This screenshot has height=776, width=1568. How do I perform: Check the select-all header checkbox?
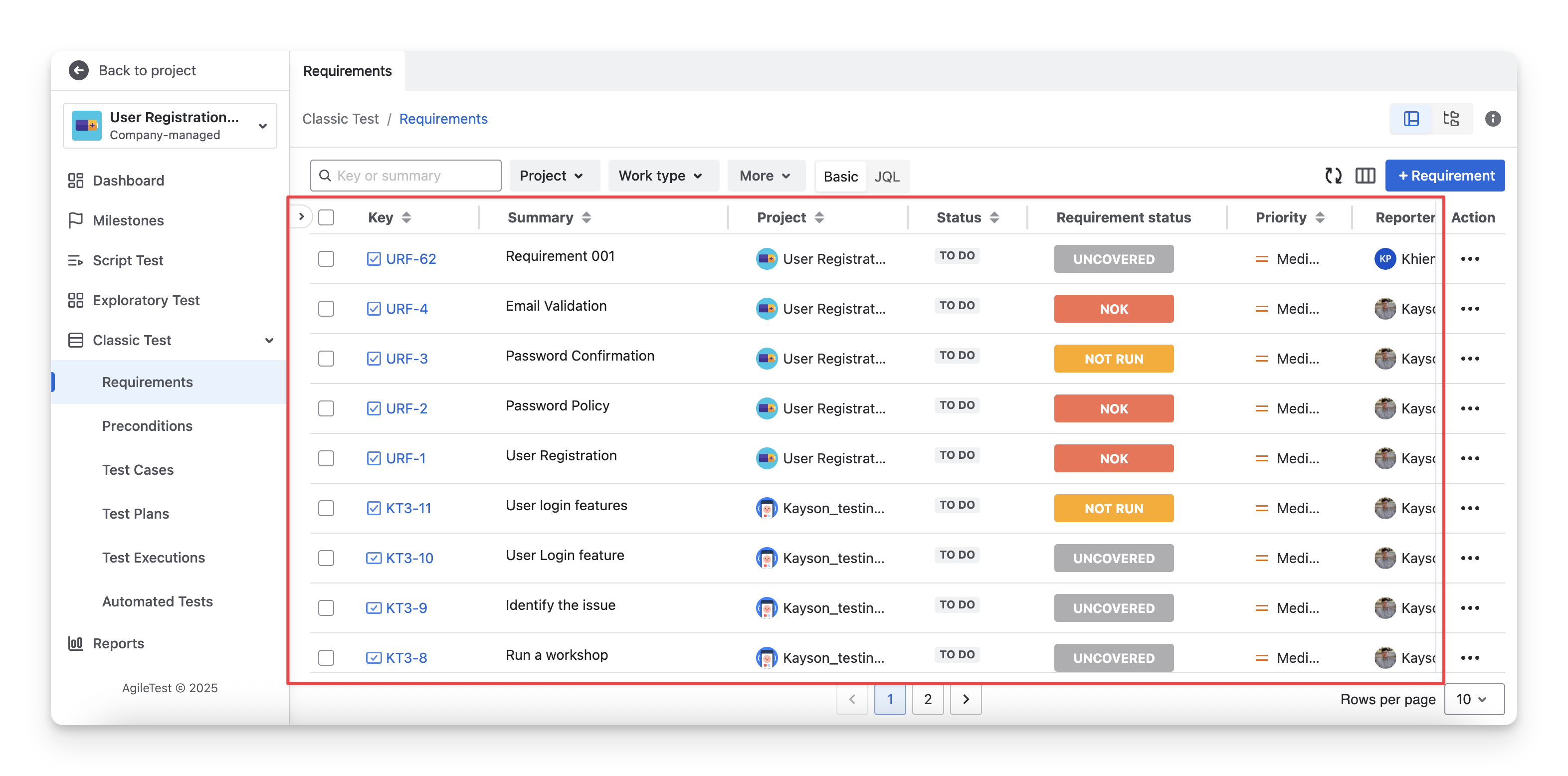[326, 218]
